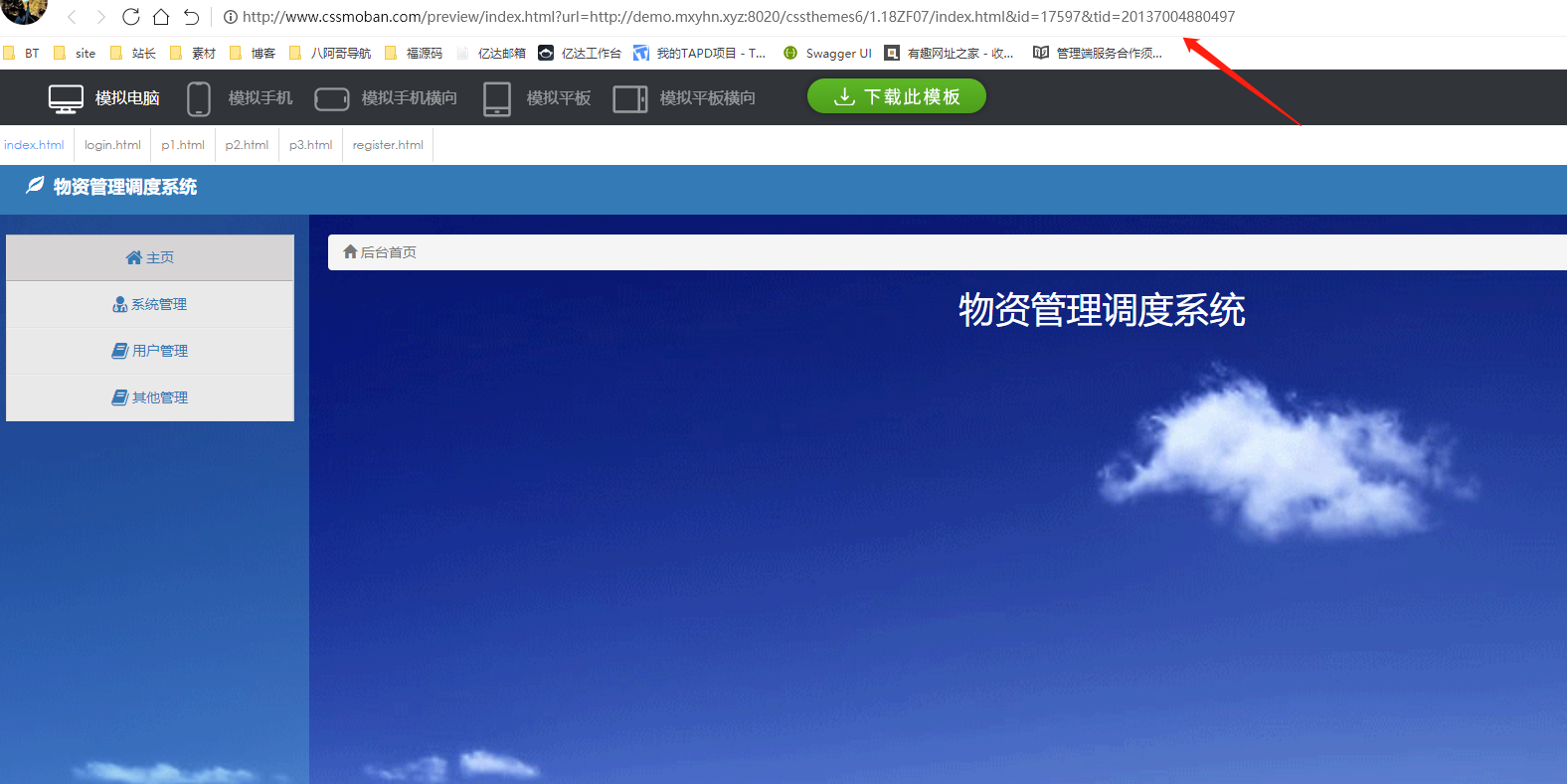
Task: Open the 素材 bookmark folder
Action: (x=193, y=54)
